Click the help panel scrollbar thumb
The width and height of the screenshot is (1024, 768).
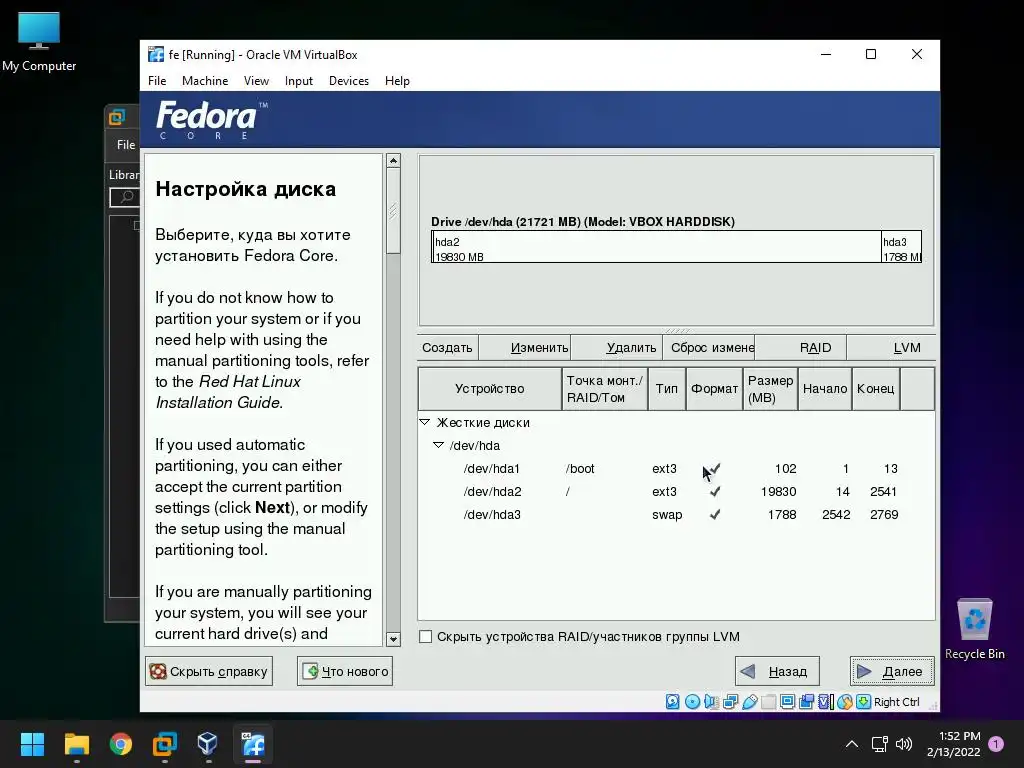393,211
